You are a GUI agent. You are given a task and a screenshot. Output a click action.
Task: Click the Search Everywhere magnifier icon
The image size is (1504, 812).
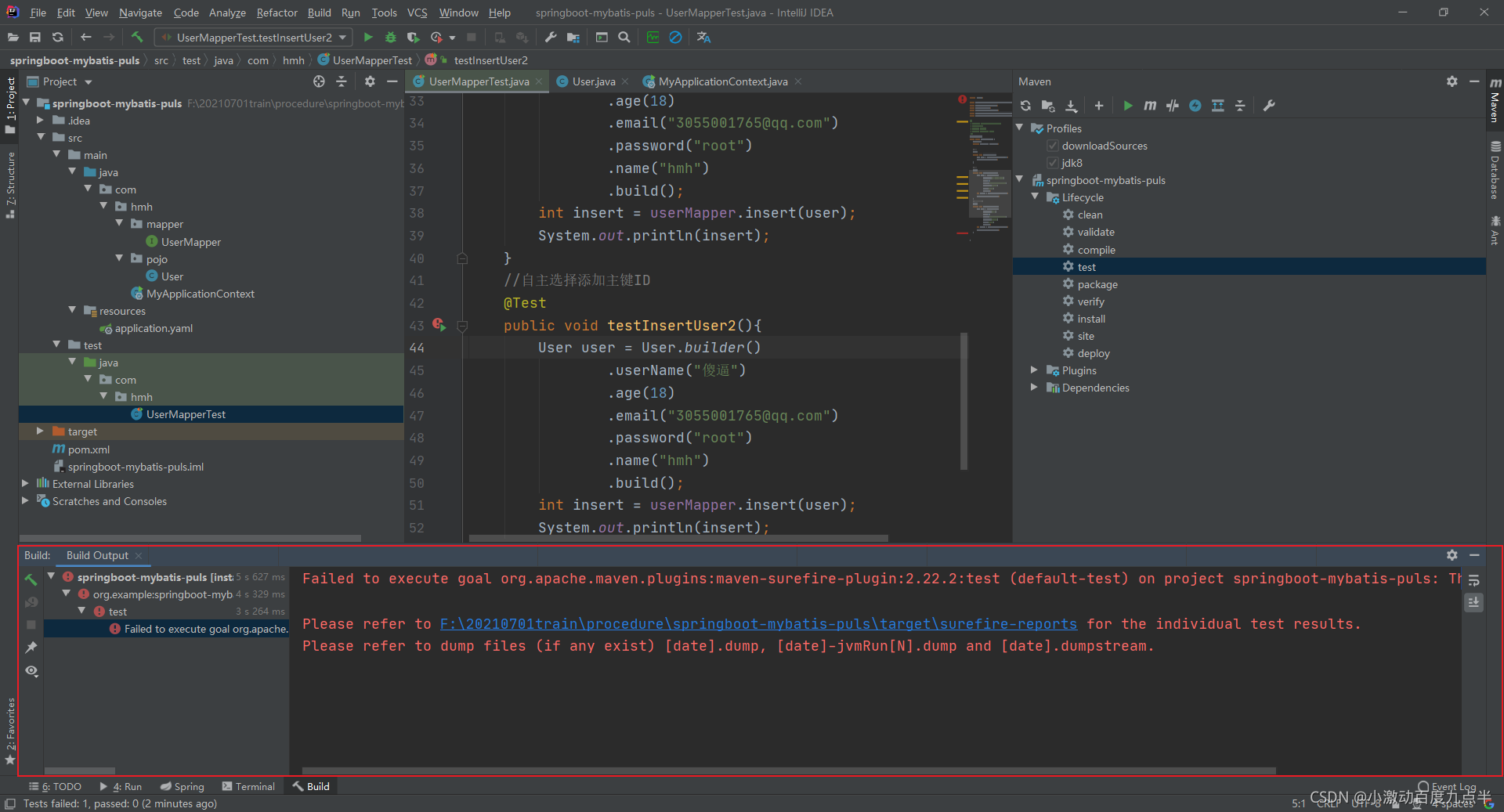624,37
